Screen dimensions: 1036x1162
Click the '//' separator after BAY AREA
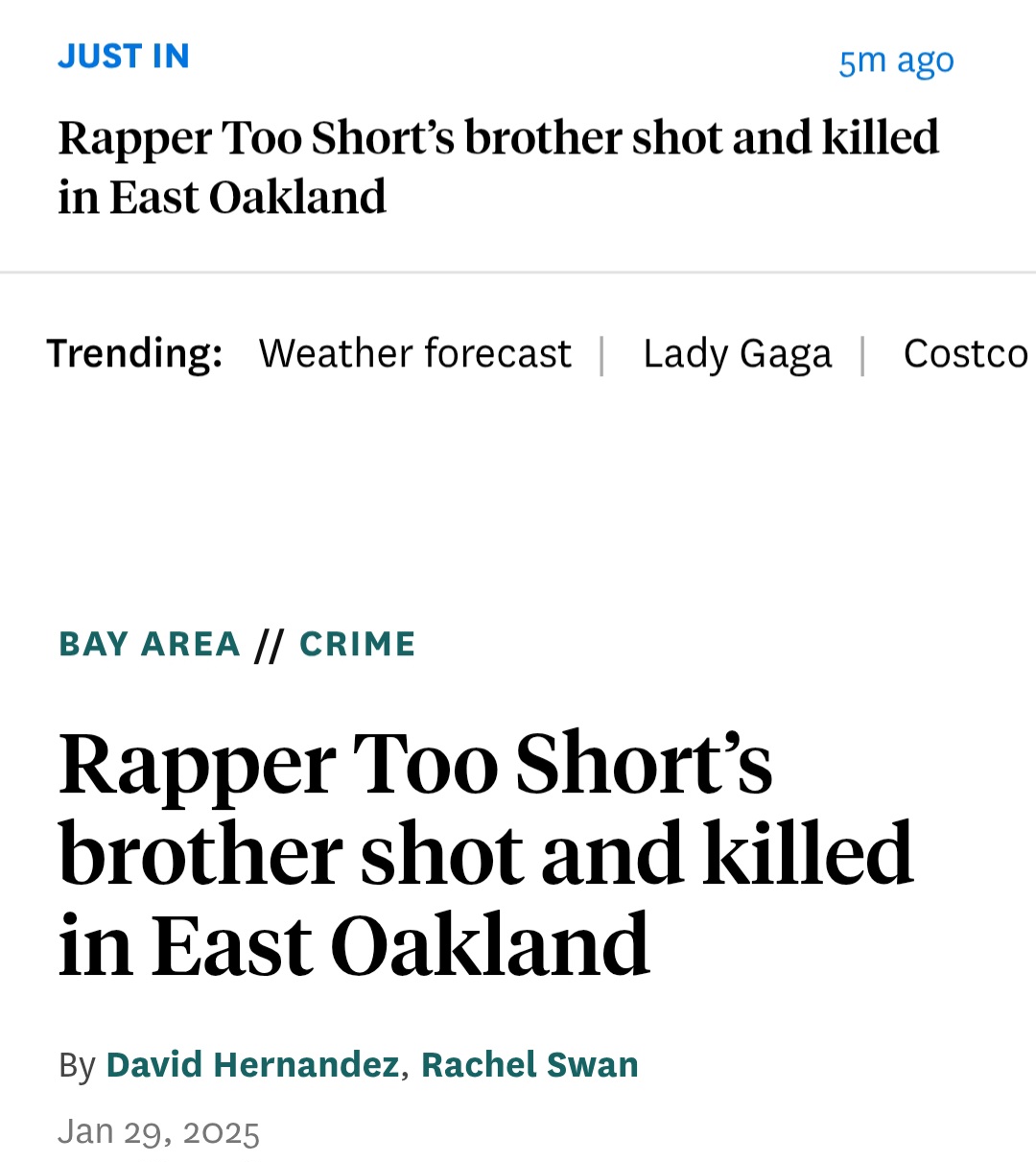270,645
